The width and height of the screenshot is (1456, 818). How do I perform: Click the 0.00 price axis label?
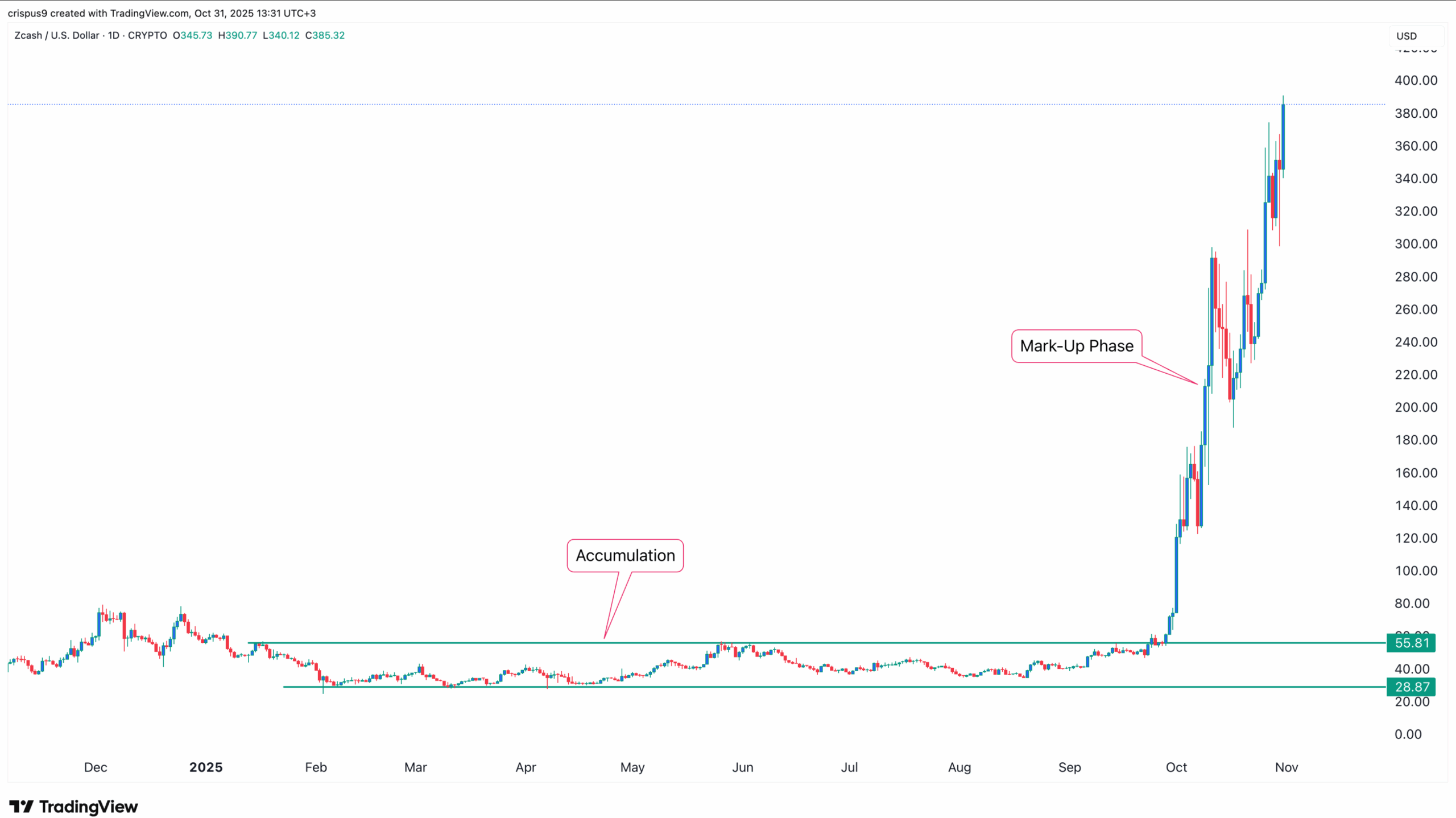pos(1408,734)
